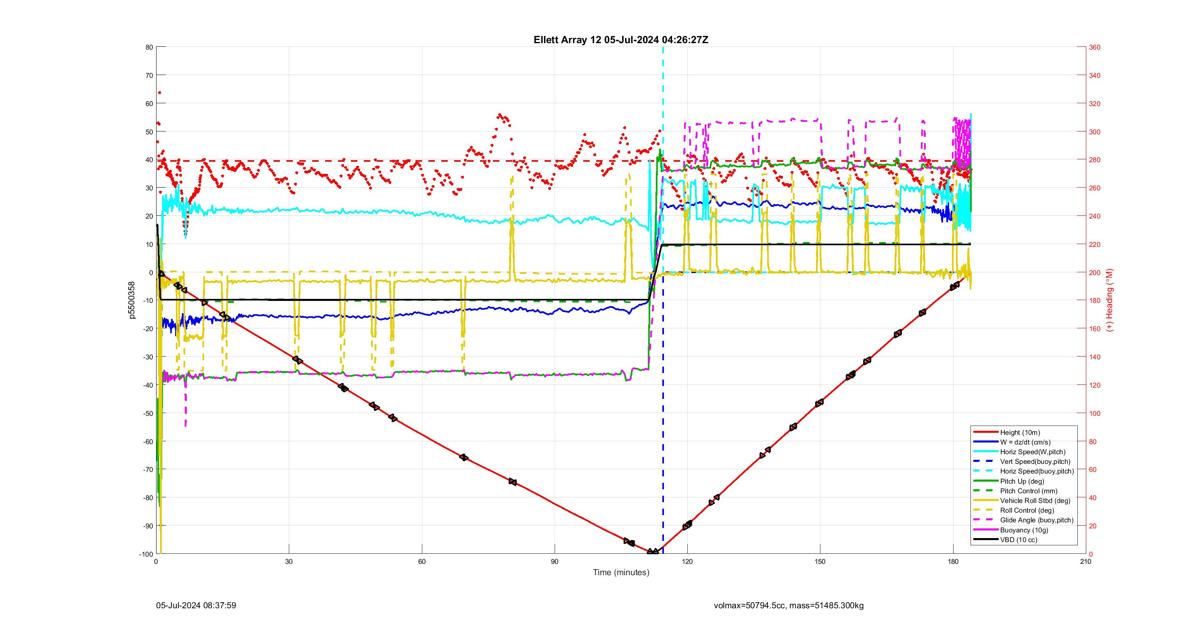1200x622 pixels.
Task: Click the 'Height (10m)' legend entry
Action: [x=1022, y=433]
